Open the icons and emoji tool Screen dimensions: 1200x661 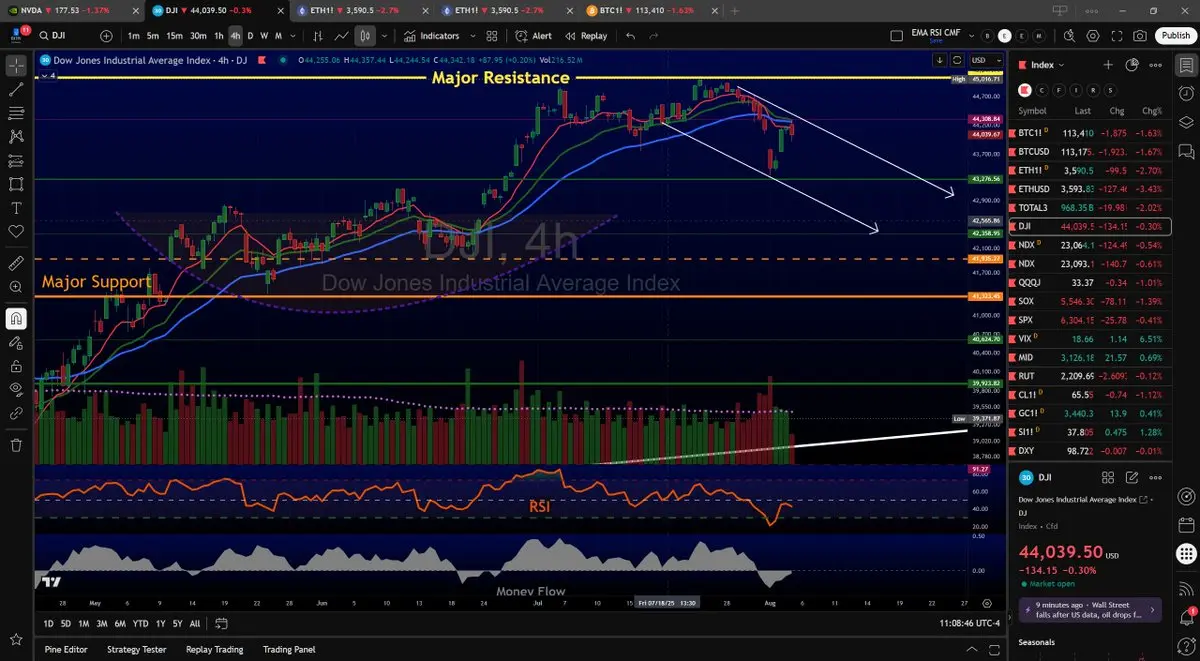[16, 232]
